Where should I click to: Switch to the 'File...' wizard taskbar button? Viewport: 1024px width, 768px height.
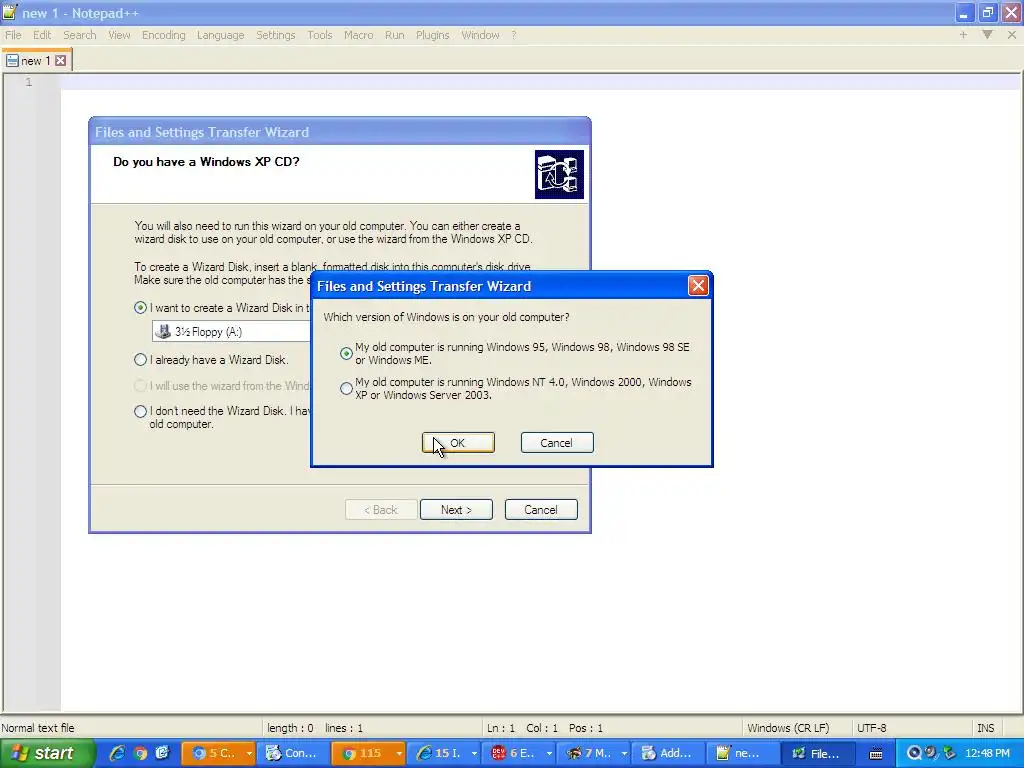818,753
